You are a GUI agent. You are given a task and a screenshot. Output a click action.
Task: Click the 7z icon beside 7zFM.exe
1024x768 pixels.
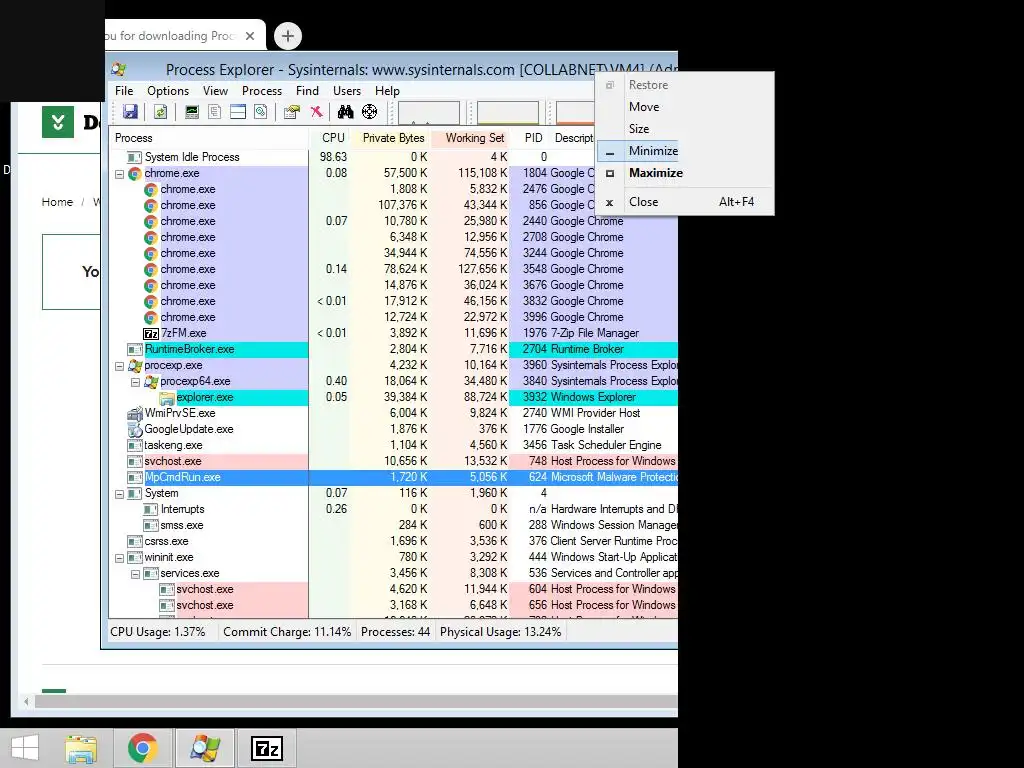pyautogui.click(x=151, y=334)
